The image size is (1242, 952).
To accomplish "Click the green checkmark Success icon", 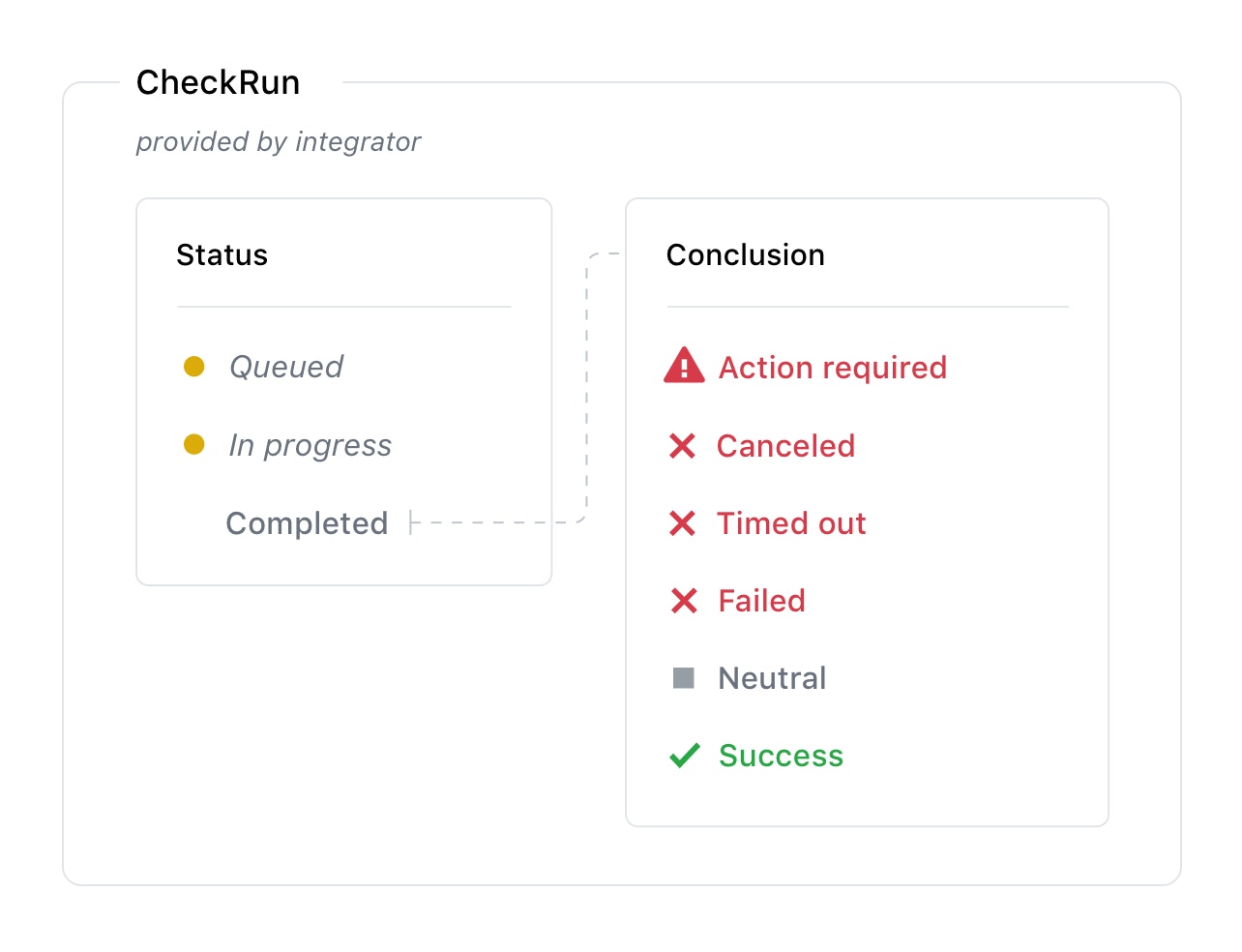I will click(684, 756).
